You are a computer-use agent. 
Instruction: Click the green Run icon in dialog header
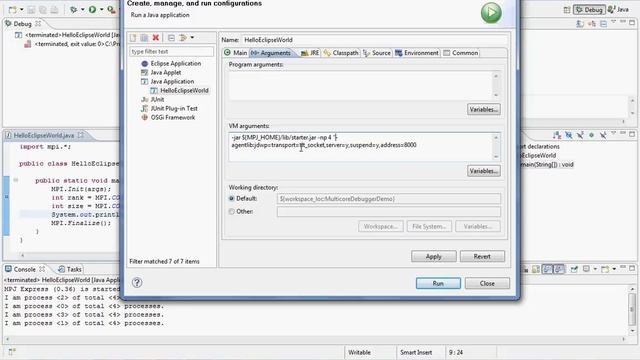491,13
